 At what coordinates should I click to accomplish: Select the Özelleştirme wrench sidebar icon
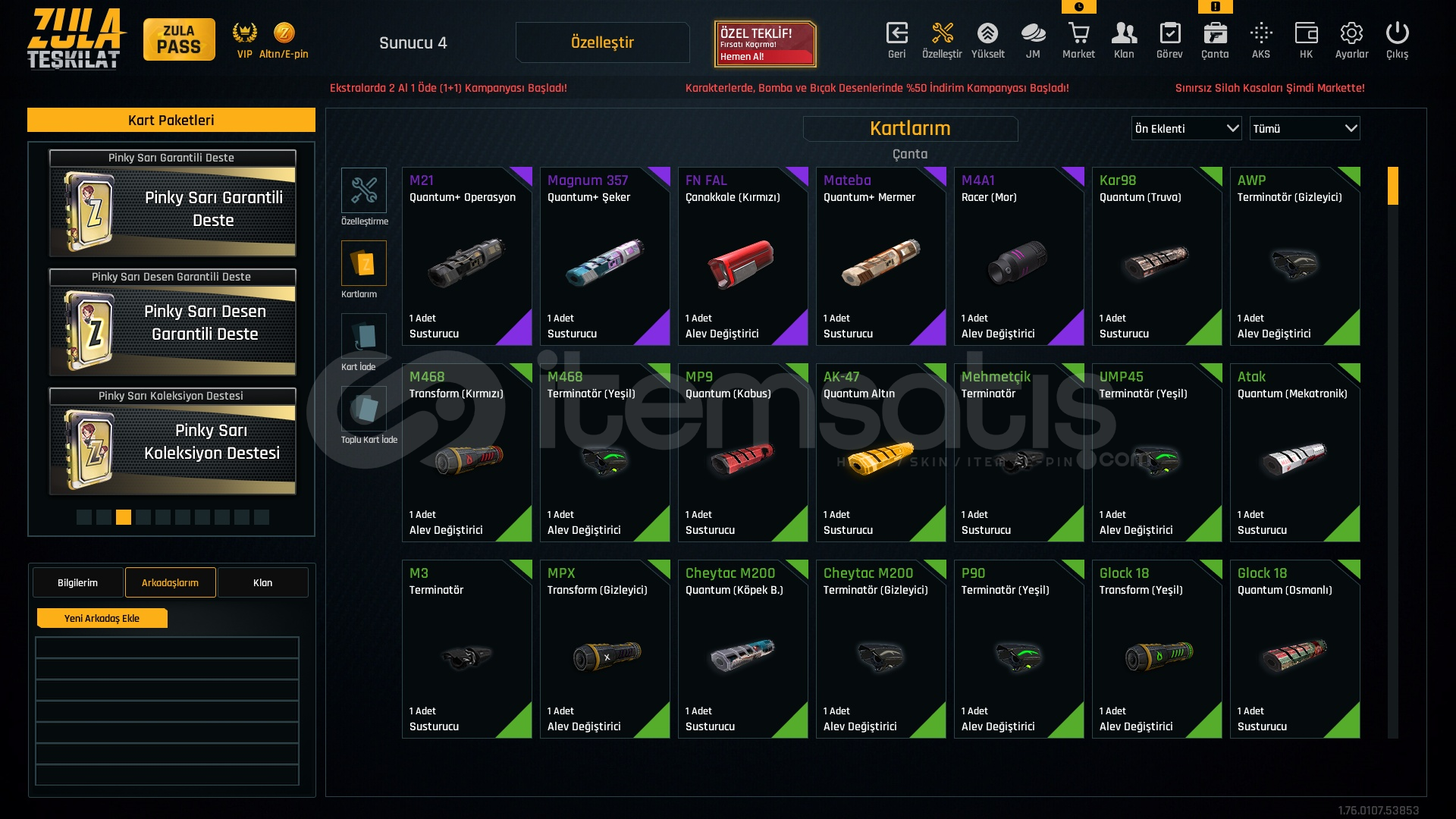click(364, 190)
